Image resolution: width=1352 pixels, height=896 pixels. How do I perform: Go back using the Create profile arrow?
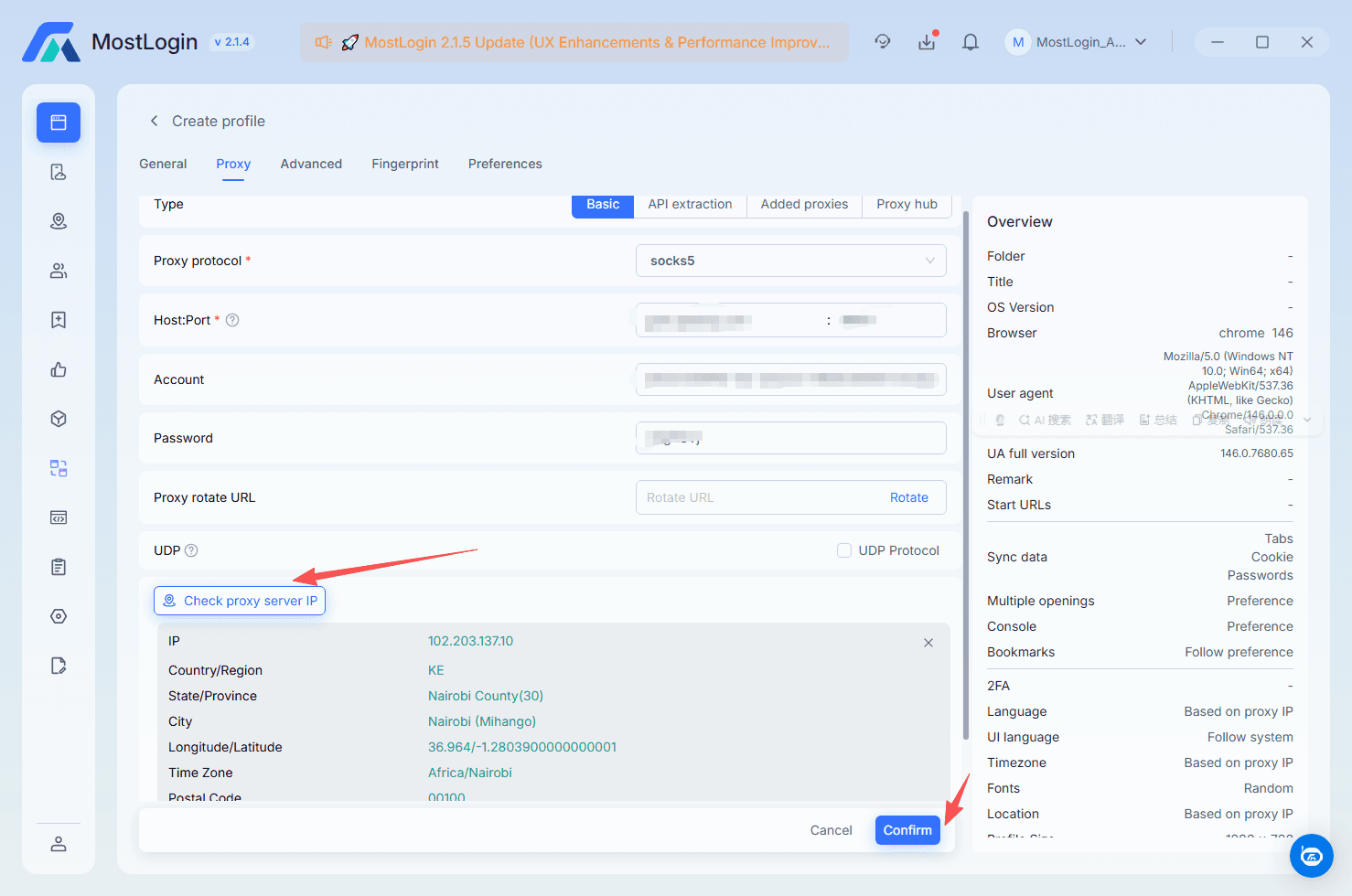(x=155, y=121)
